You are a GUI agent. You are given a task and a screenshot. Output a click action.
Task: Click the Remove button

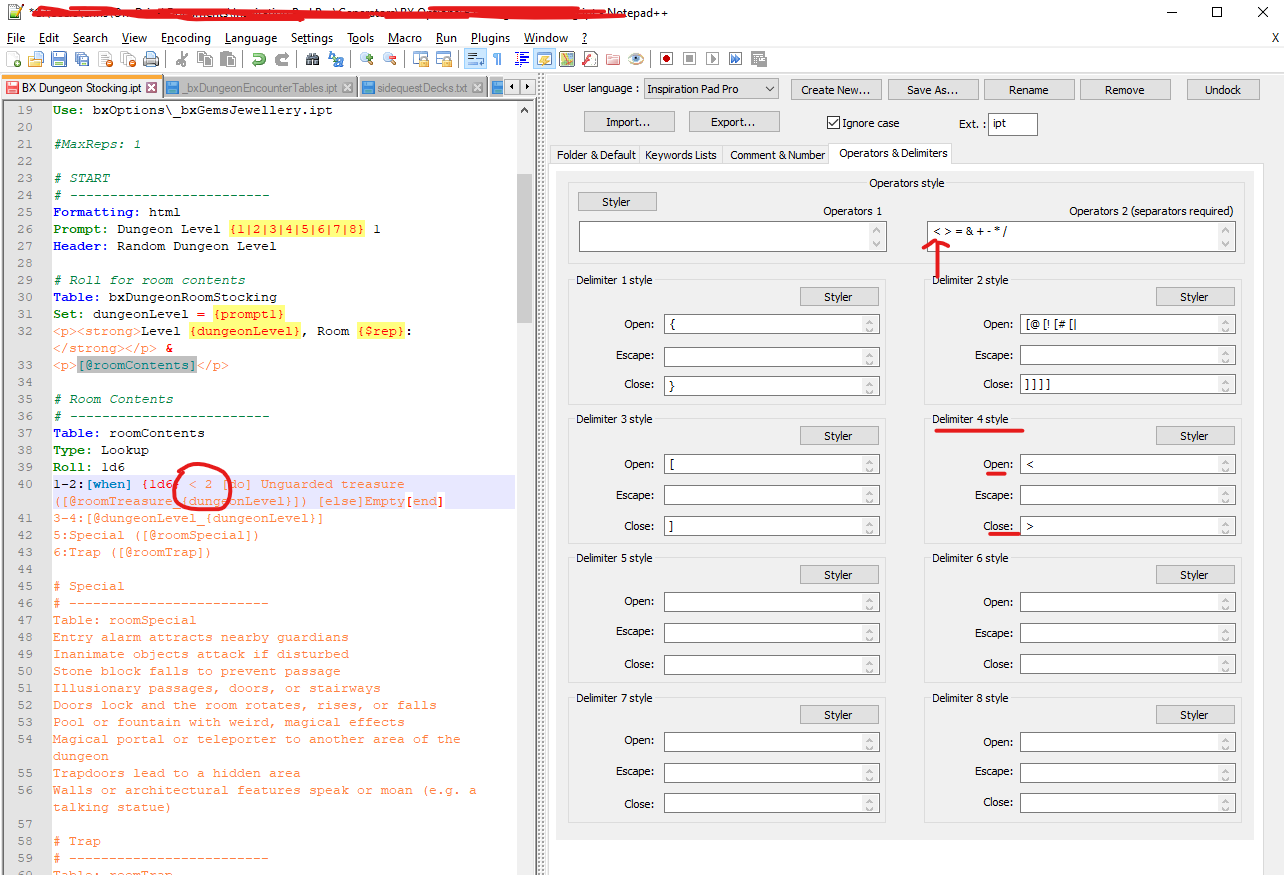click(1125, 90)
